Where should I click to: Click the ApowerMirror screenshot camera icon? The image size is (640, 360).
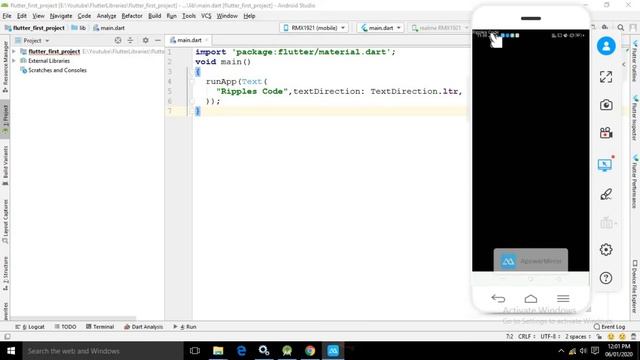click(606, 105)
